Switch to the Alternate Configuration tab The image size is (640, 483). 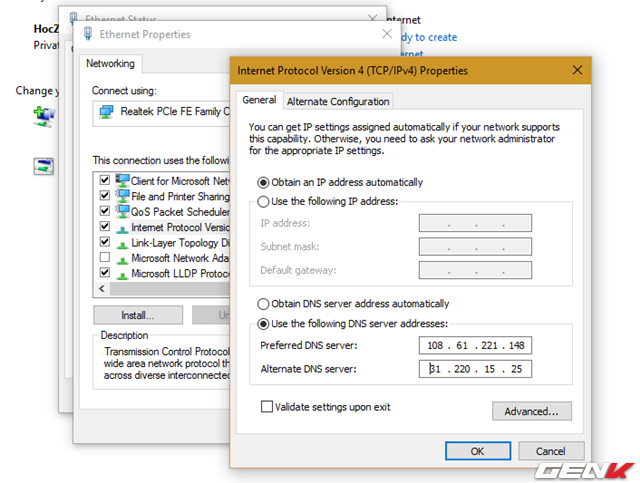pos(338,101)
